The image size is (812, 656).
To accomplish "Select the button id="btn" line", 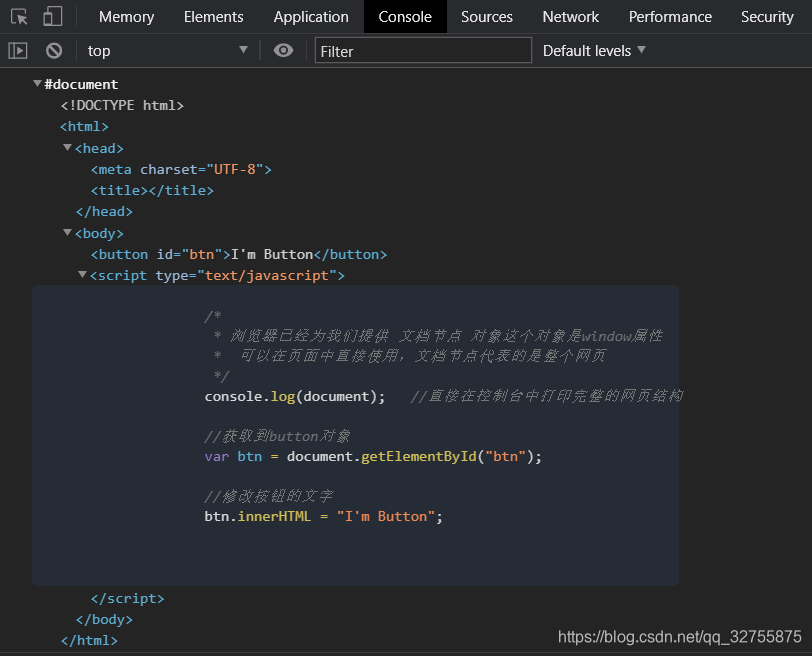I will 239,255.
